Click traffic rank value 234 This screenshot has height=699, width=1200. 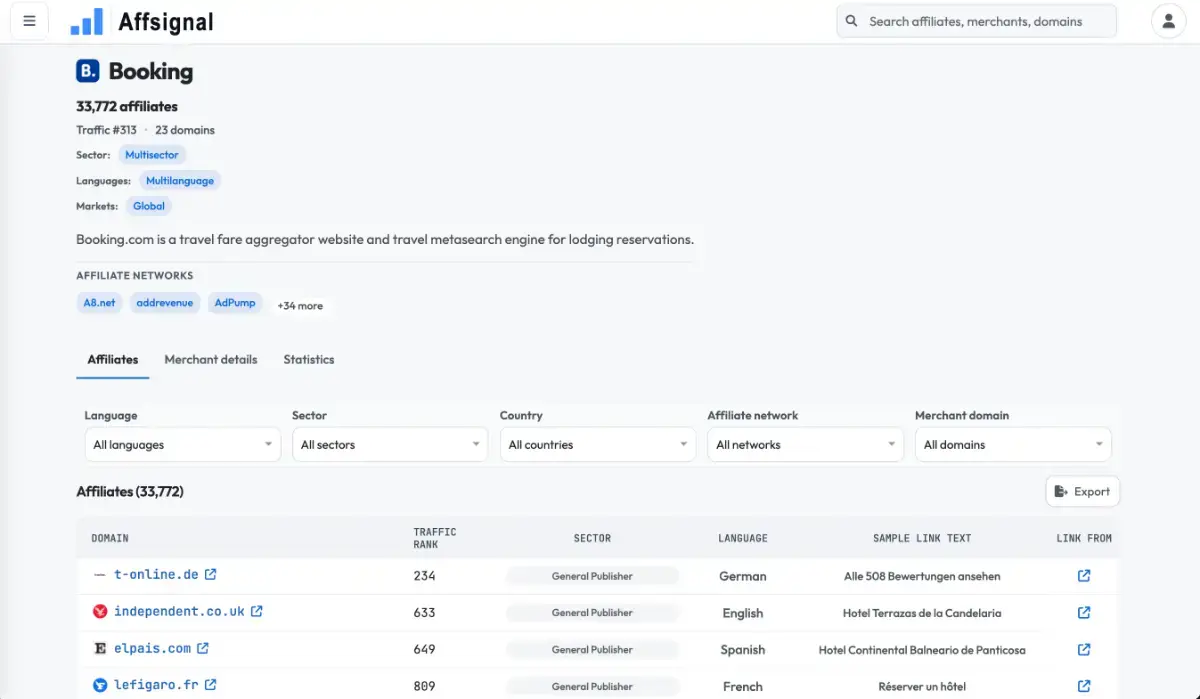(424, 576)
